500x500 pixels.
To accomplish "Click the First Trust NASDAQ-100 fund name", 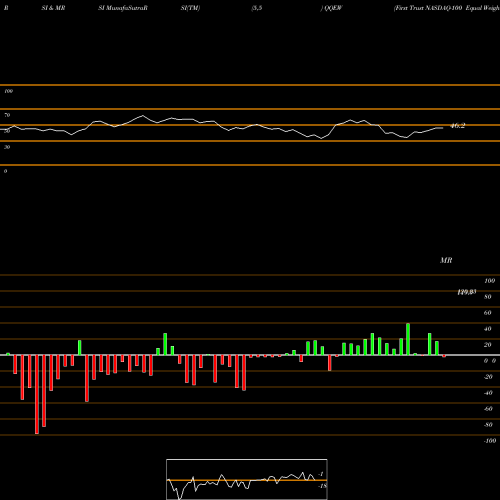I will coord(447,8).
